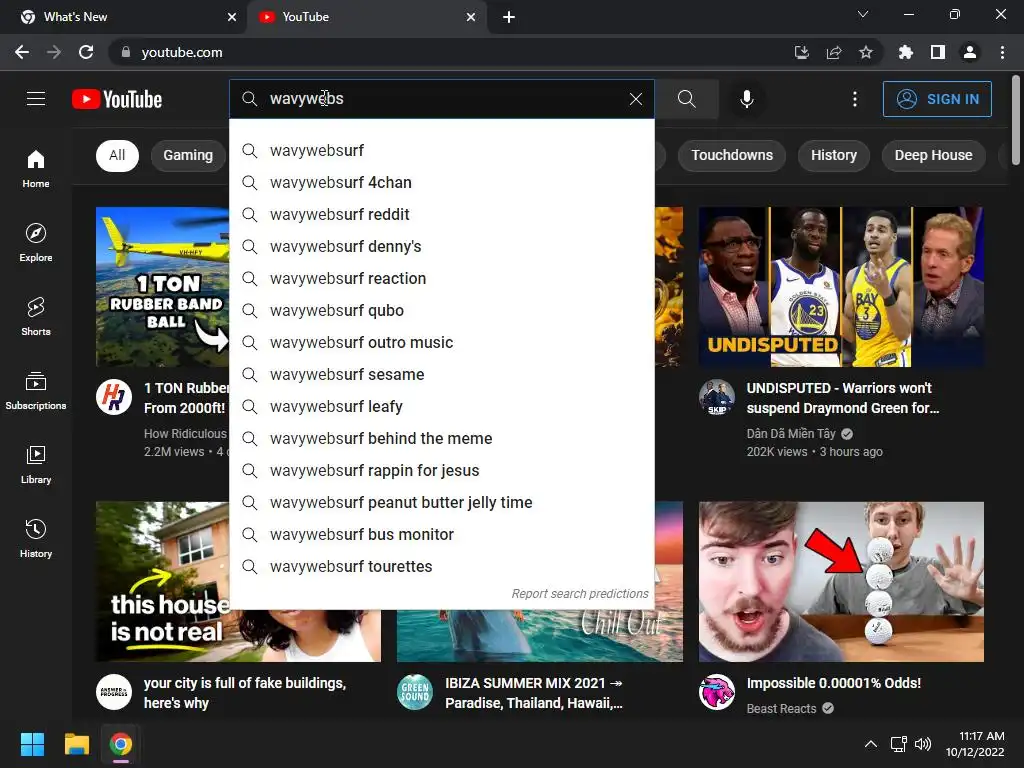This screenshot has height=768, width=1024.
Task: Start voice search with microphone icon
Action: [746, 99]
